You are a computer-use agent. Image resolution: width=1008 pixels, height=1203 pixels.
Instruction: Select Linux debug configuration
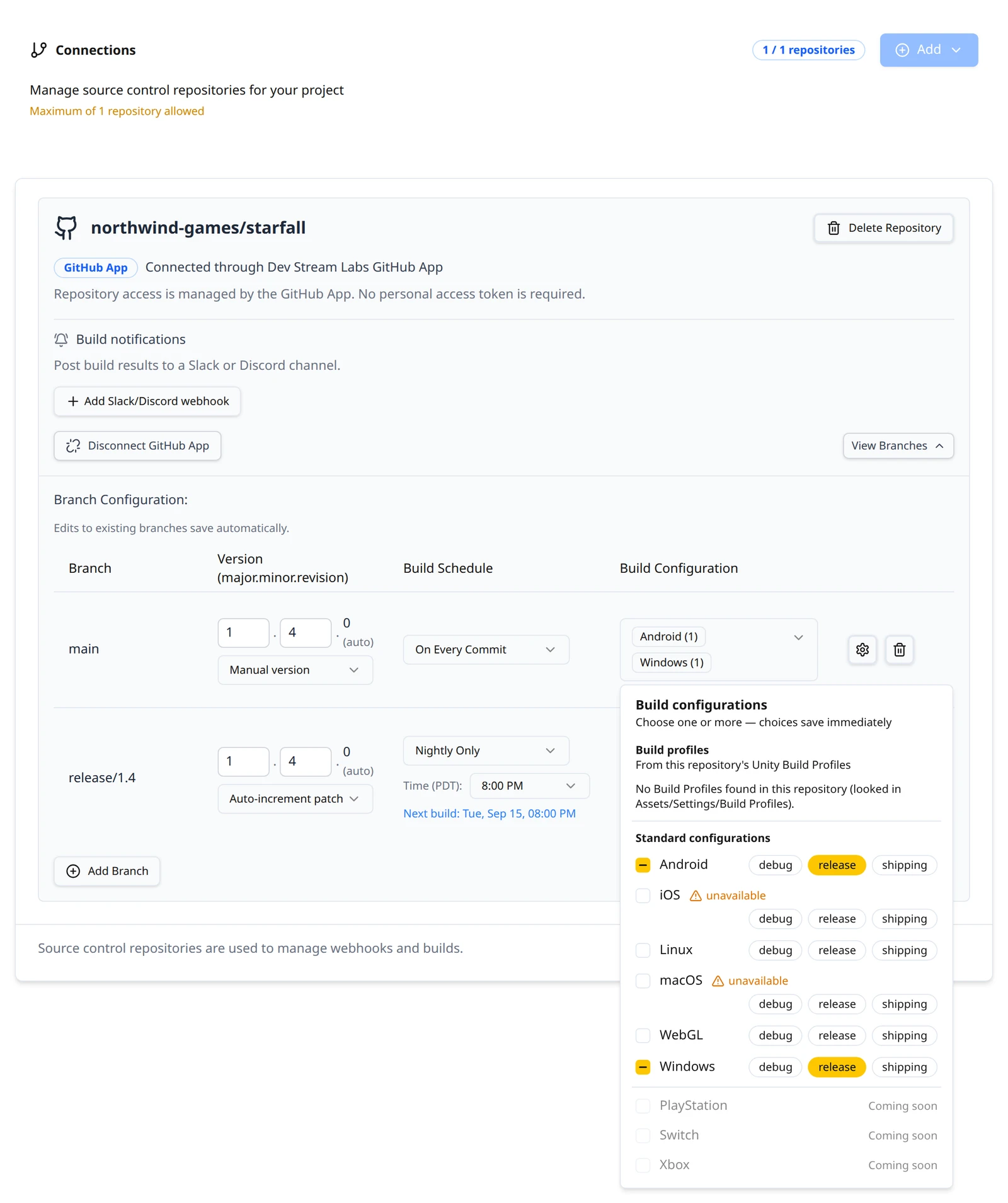coord(775,950)
